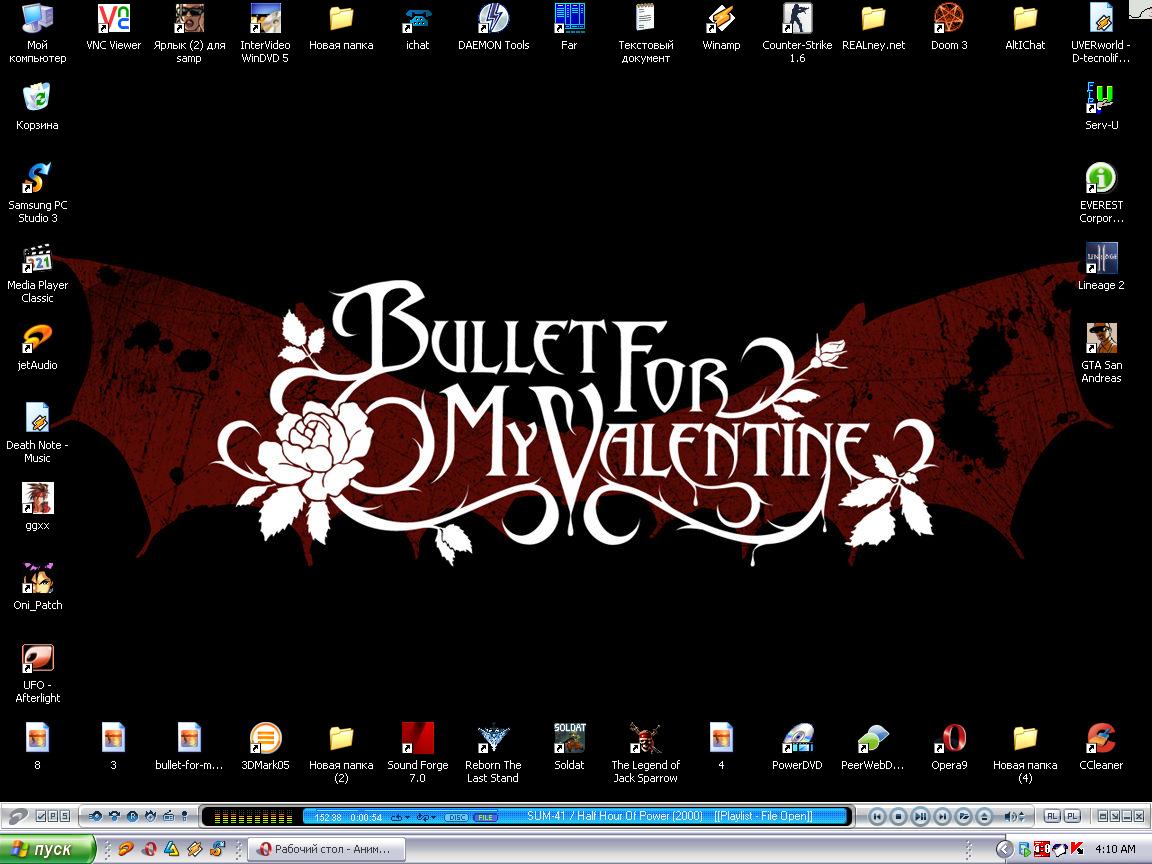Screen dimensions: 1152x864
Task: Select the Samsung PC Studio 3 shortcut
Action: [37, 192]
